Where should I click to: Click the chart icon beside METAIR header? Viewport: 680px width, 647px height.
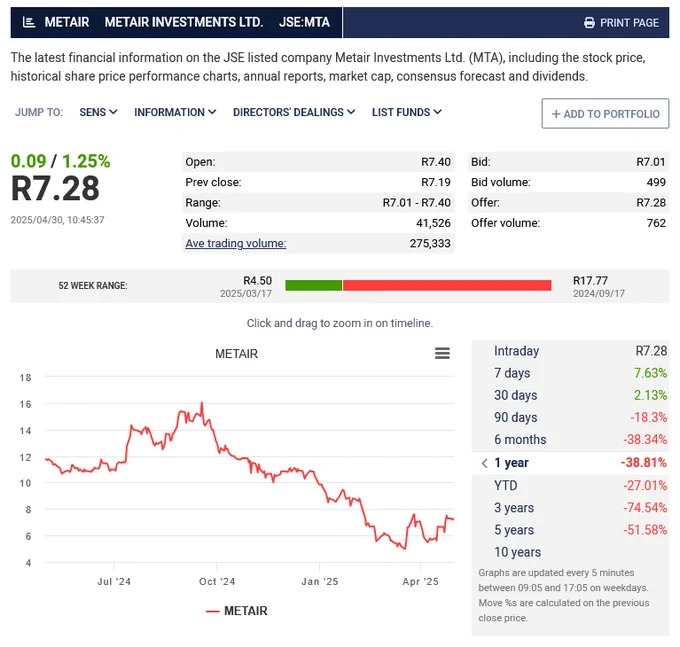(29, 22)
